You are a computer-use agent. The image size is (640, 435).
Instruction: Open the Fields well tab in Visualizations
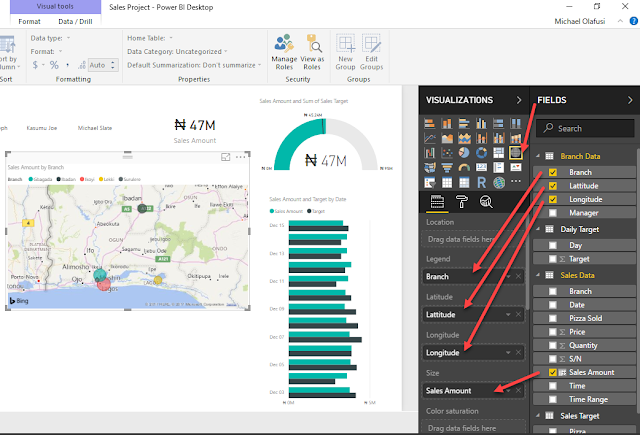click(x=437, y=202)
